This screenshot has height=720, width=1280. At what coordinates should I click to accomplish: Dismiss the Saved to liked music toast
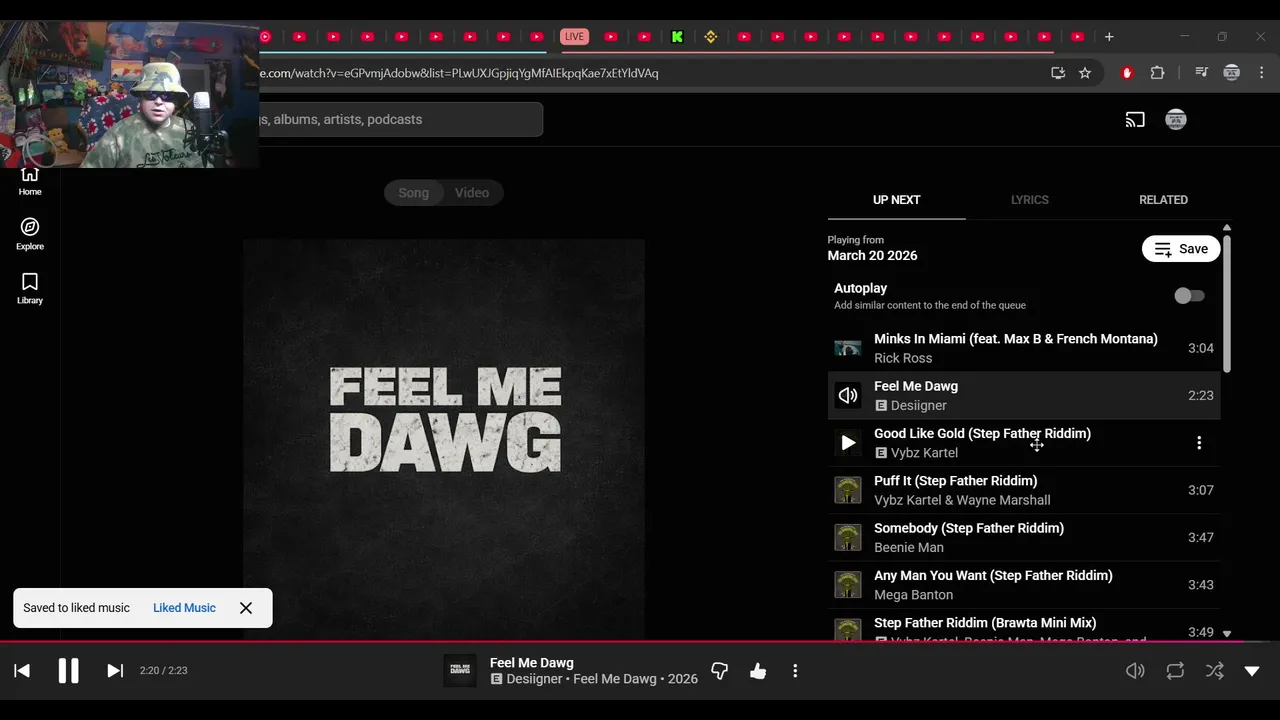[246, 608]
